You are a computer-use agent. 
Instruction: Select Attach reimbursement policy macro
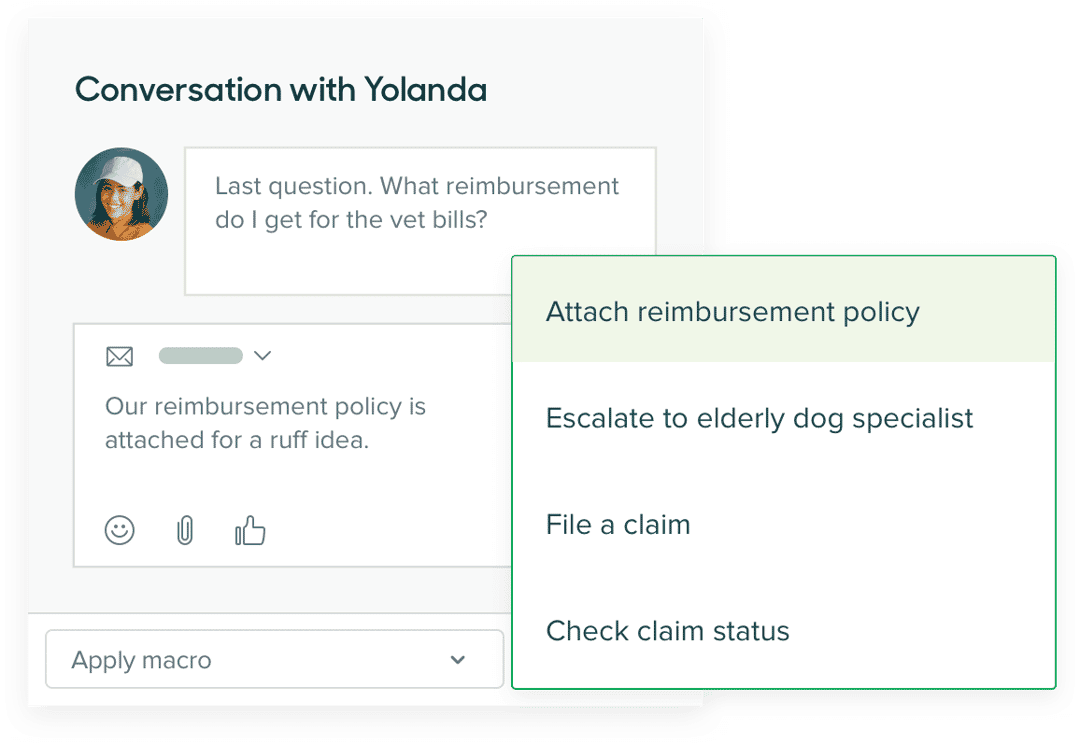(784, 312)
